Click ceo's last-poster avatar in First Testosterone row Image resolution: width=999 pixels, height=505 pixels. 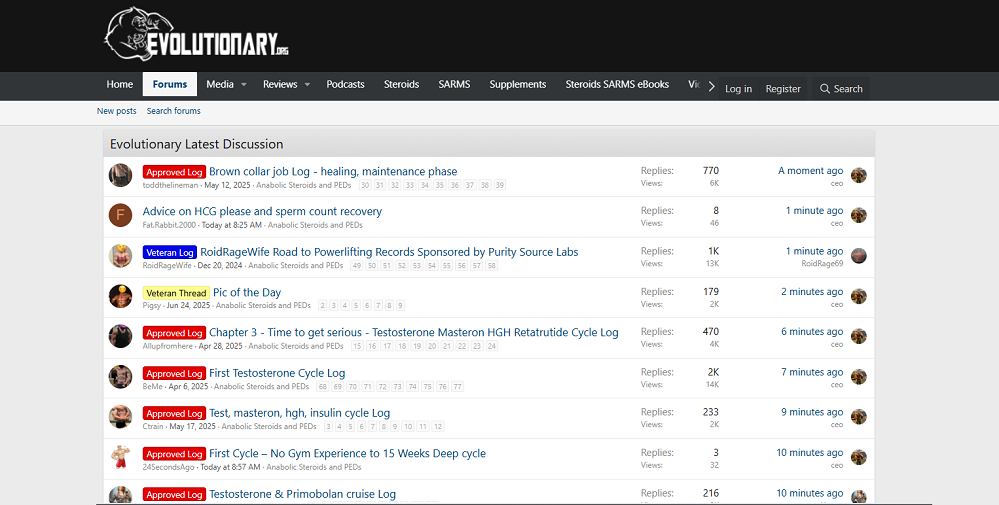point(859,377)
